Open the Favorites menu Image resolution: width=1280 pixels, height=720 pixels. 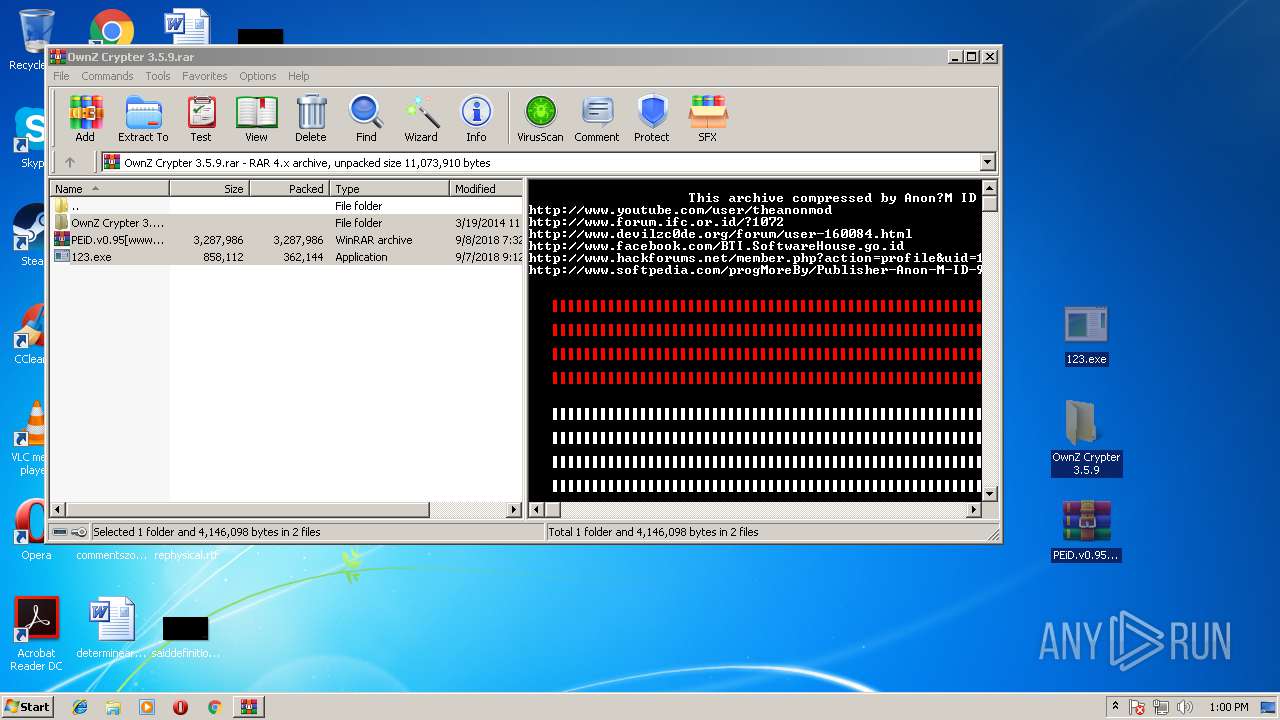[204, 76]
